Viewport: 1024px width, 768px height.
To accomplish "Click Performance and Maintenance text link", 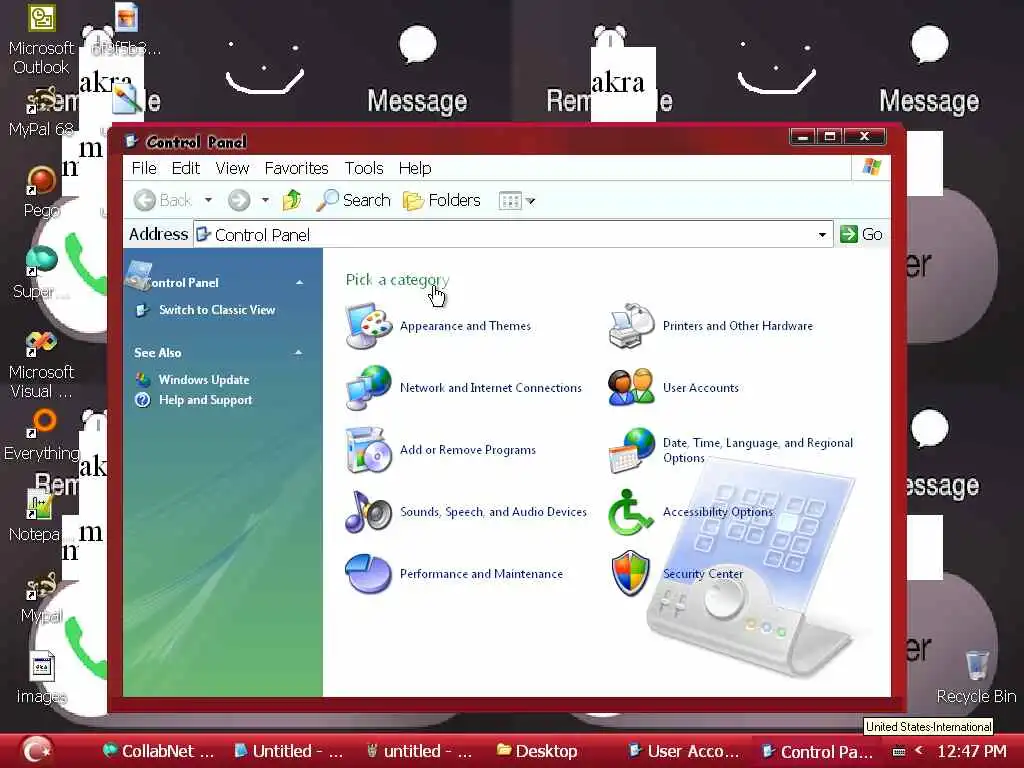I will click(481, 574).
